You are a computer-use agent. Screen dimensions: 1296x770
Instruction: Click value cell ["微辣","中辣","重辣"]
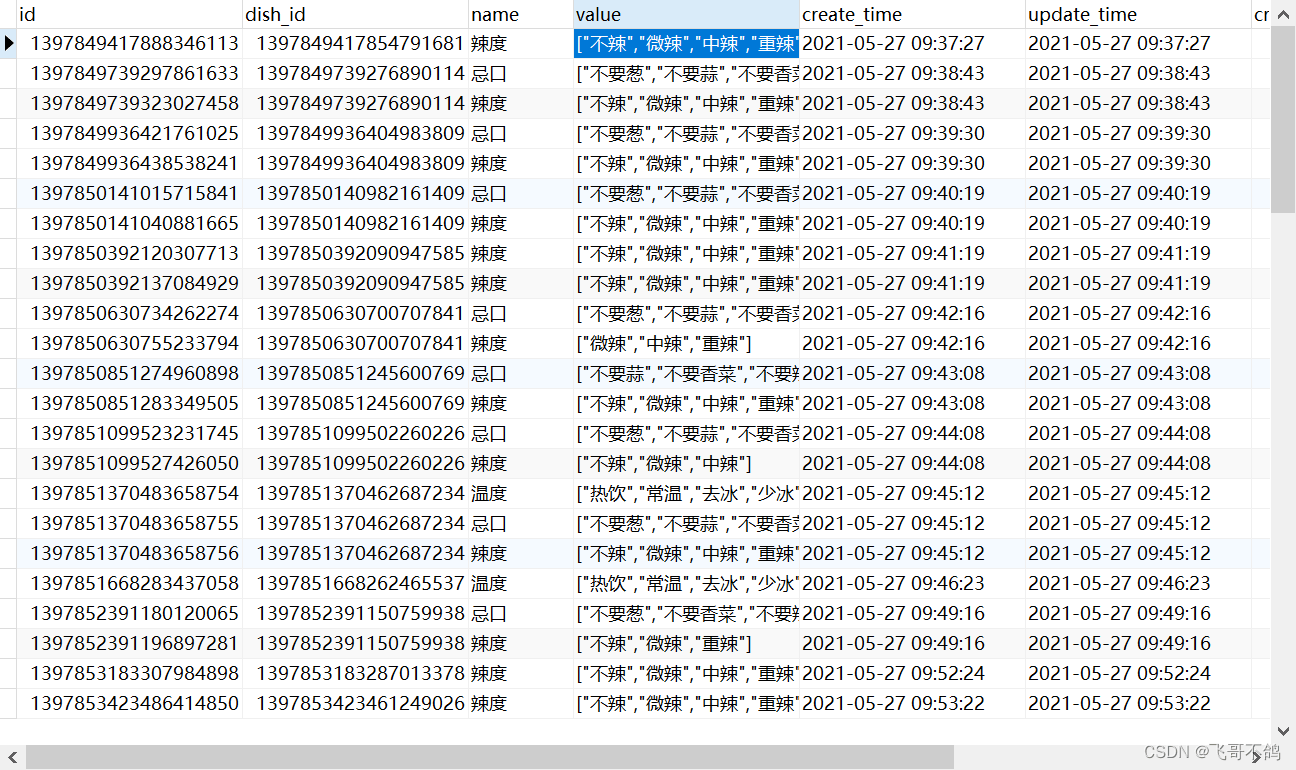point(686,343)
